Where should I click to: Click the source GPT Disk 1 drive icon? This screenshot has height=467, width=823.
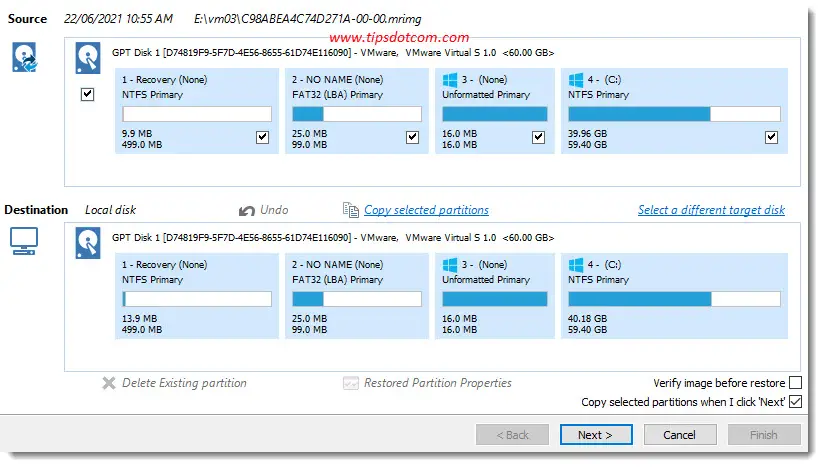(88, 58)
